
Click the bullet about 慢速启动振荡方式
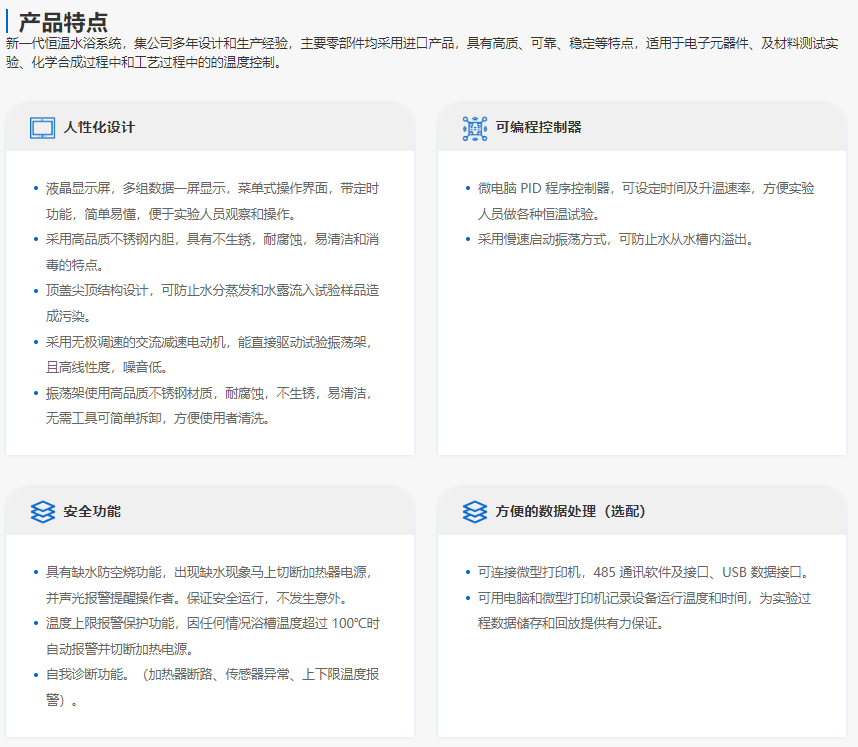click(614, 239)
